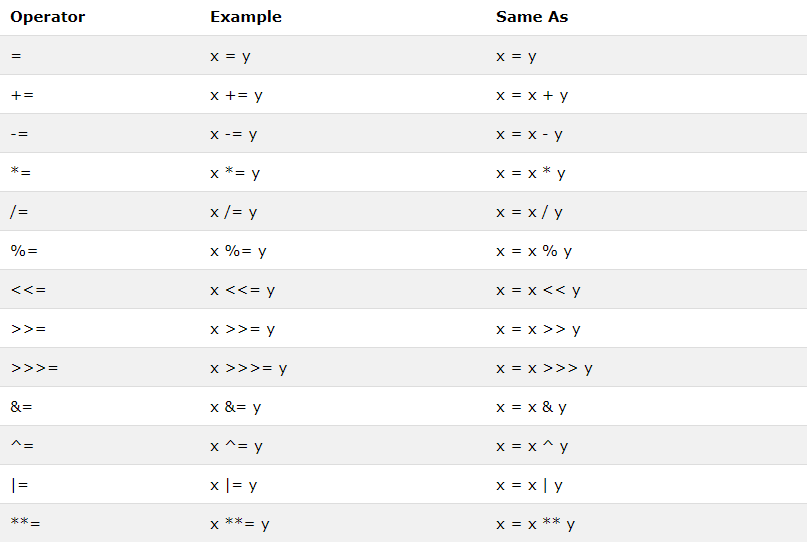Click the text x = x % y

tap(534, 252)
